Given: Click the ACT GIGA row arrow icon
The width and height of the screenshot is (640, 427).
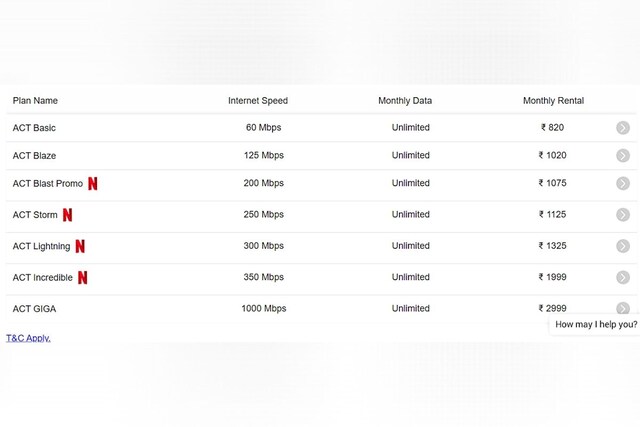Looking at the screenshot, I should click(623, 308).
